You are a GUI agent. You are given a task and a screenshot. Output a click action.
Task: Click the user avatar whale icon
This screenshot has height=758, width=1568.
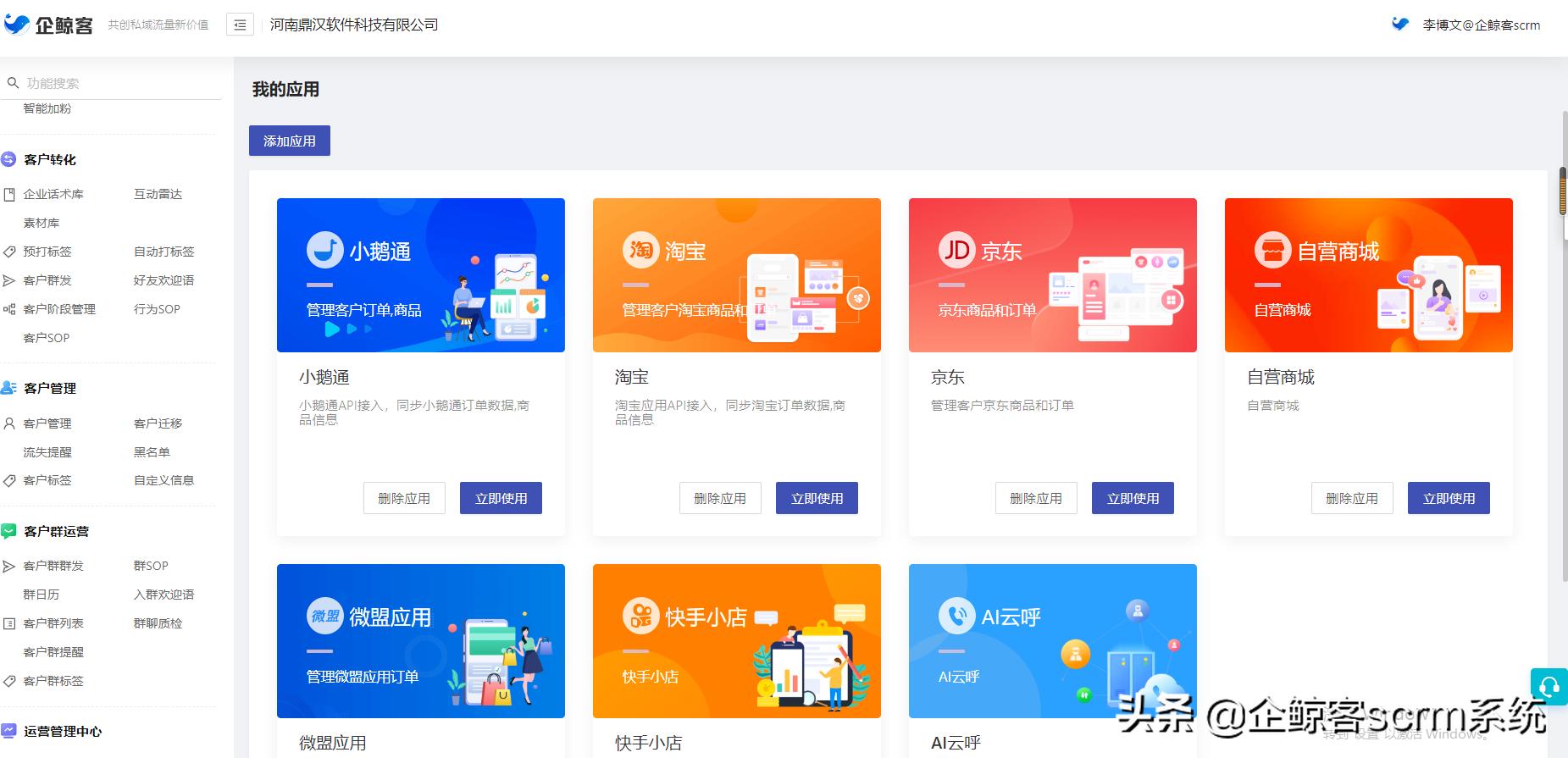pos(1400,24)
